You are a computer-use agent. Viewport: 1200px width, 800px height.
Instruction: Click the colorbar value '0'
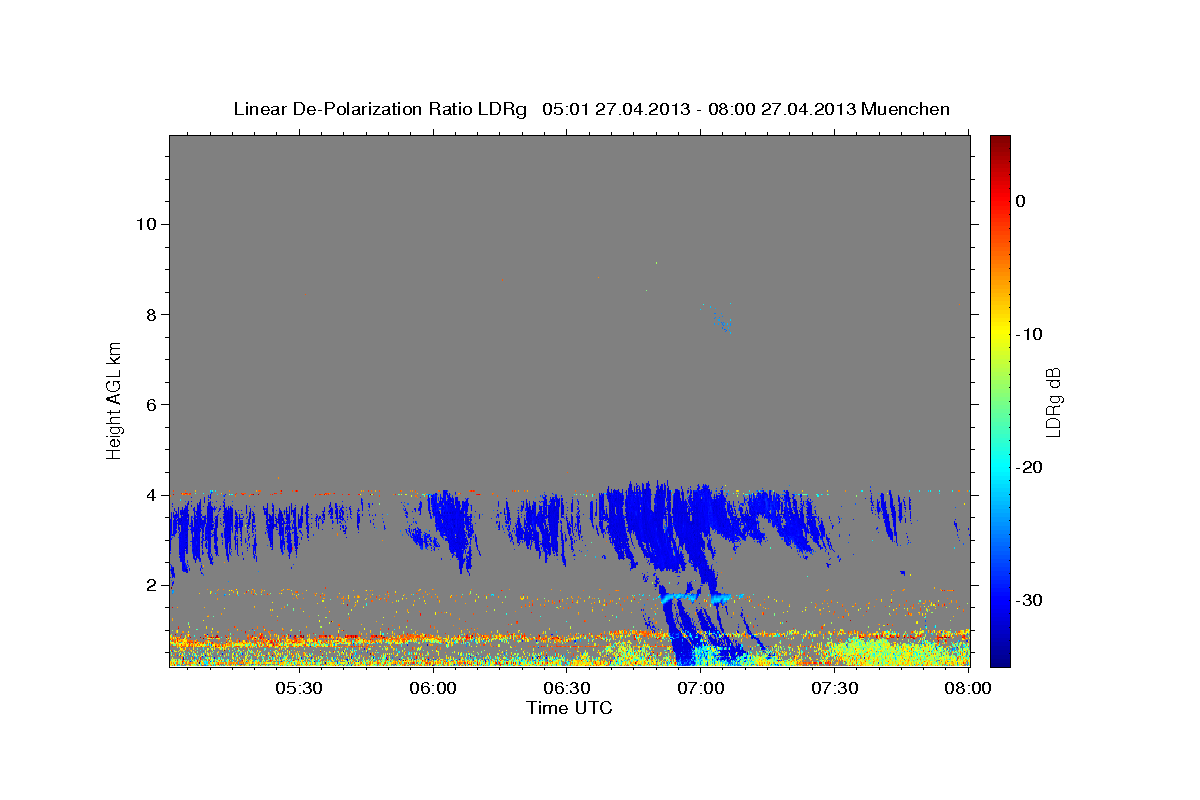tap(1021, 201)
